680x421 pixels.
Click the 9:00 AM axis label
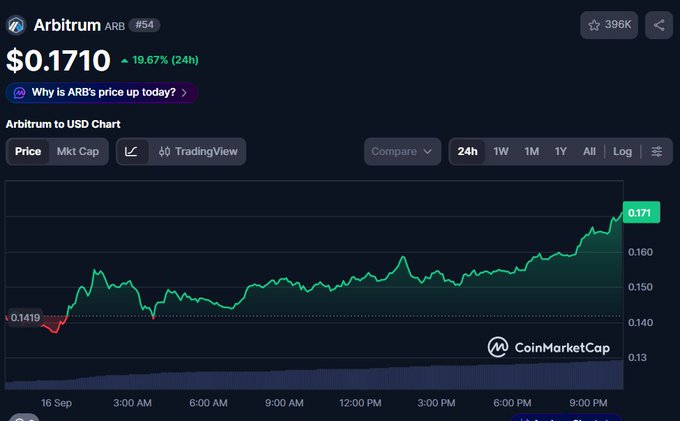pyautogui.click(x=284, y=403)
